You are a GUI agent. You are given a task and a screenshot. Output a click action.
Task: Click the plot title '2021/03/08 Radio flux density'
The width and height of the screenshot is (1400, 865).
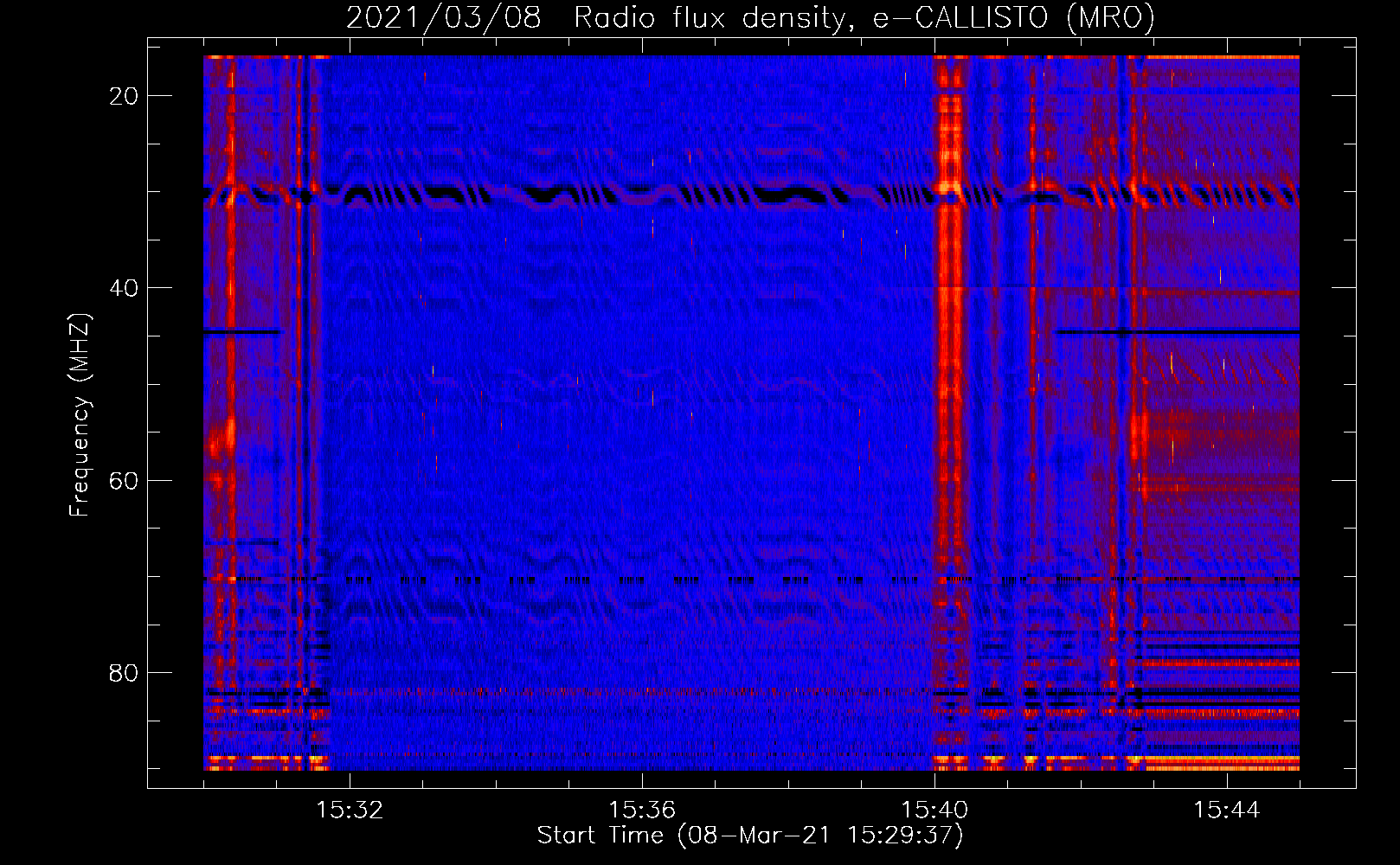tap(750, 17)
